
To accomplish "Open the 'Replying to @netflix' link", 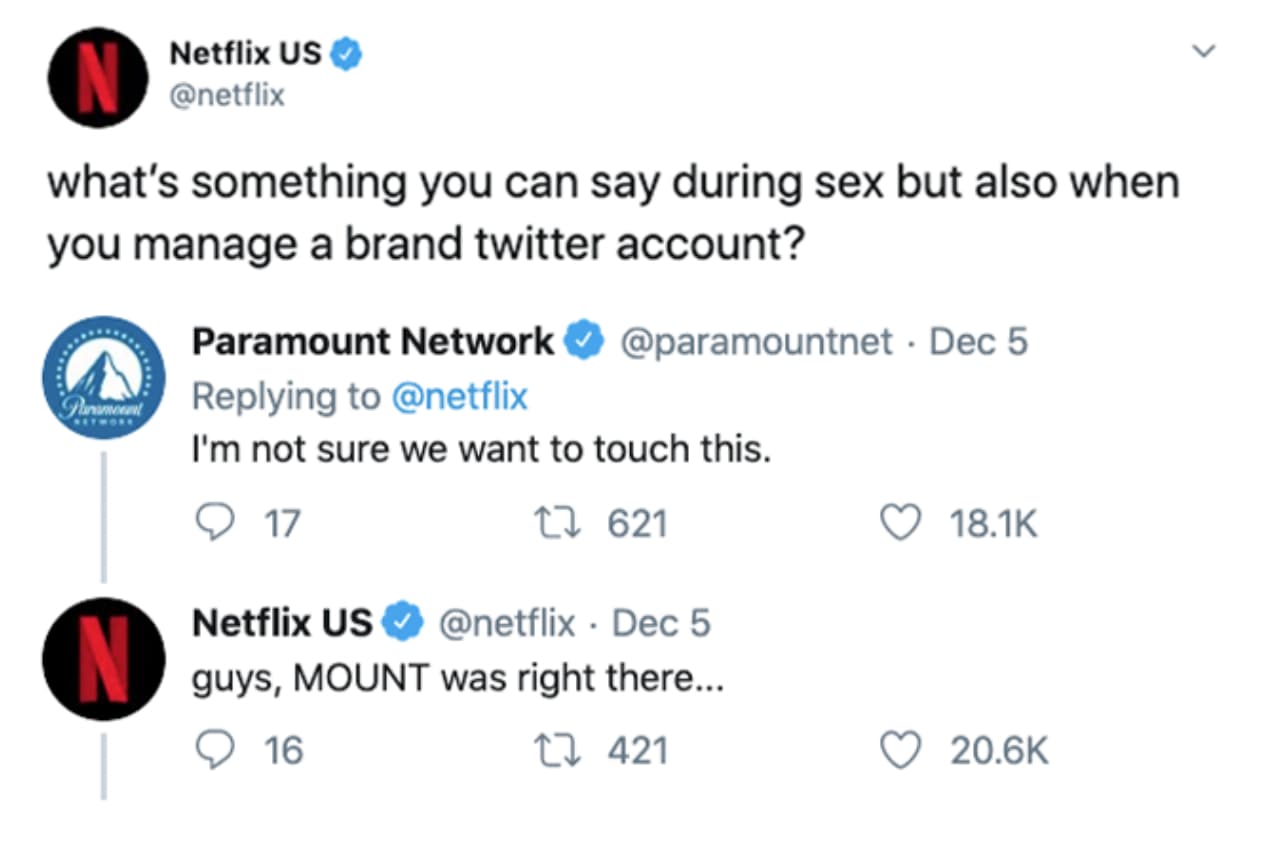I will 360,396.
